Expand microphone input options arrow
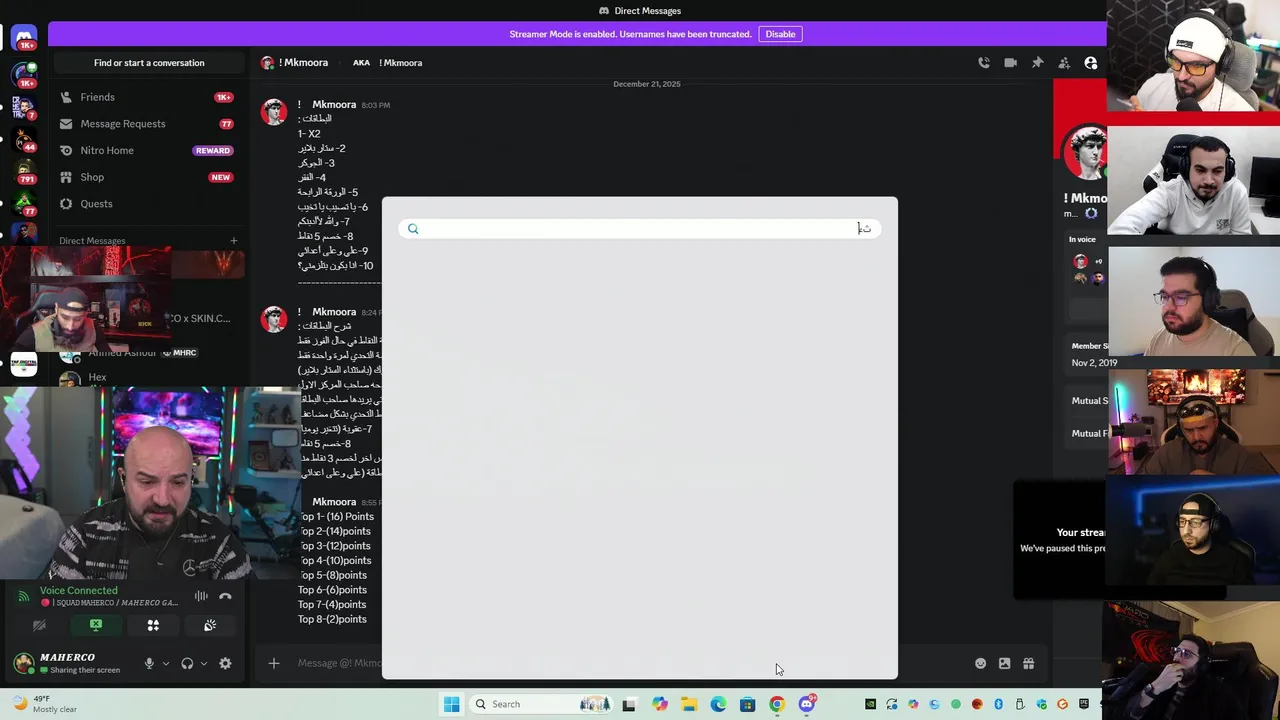 [x=166, y=663]
